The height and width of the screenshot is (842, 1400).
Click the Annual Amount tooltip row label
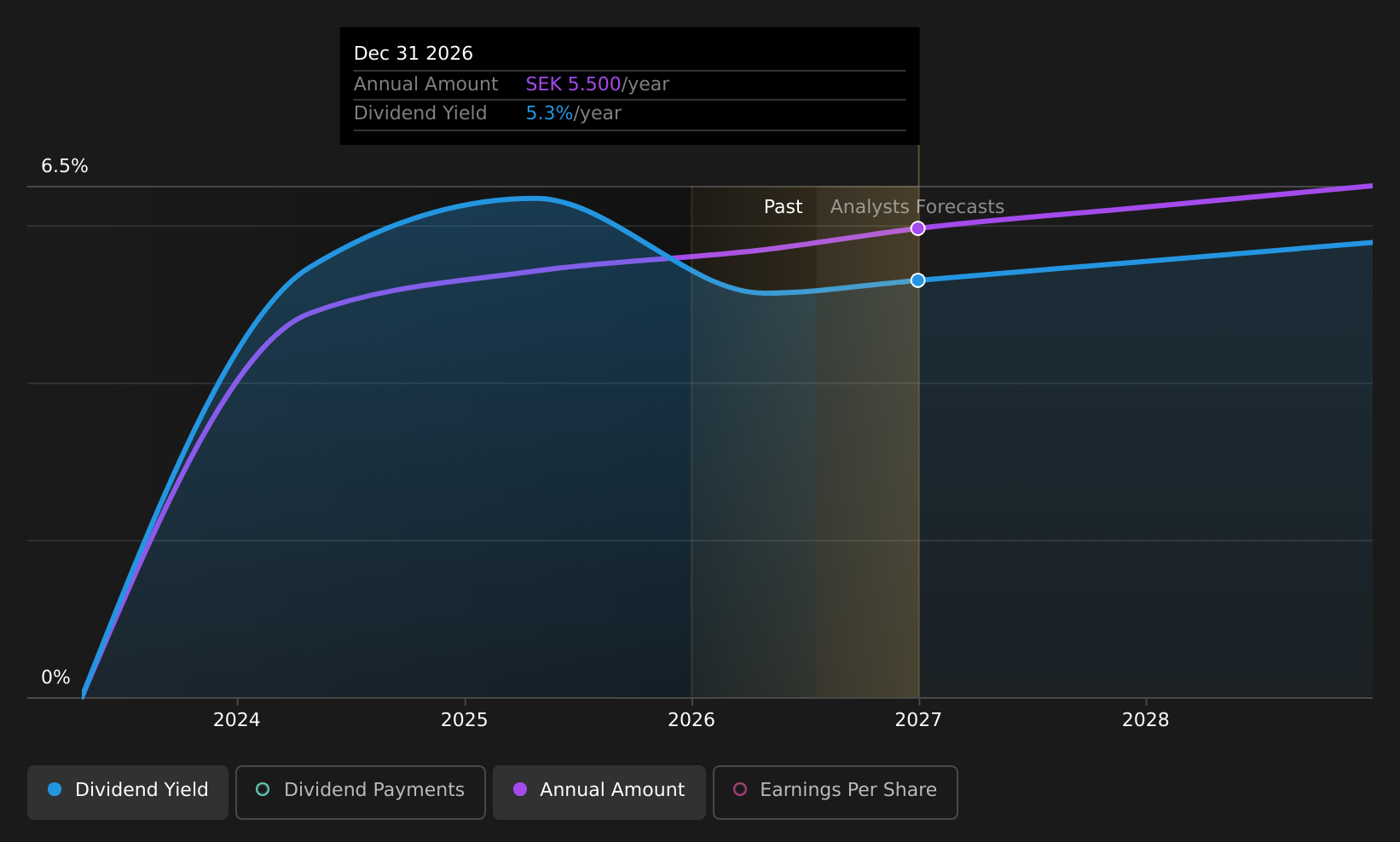click(425, 84)
